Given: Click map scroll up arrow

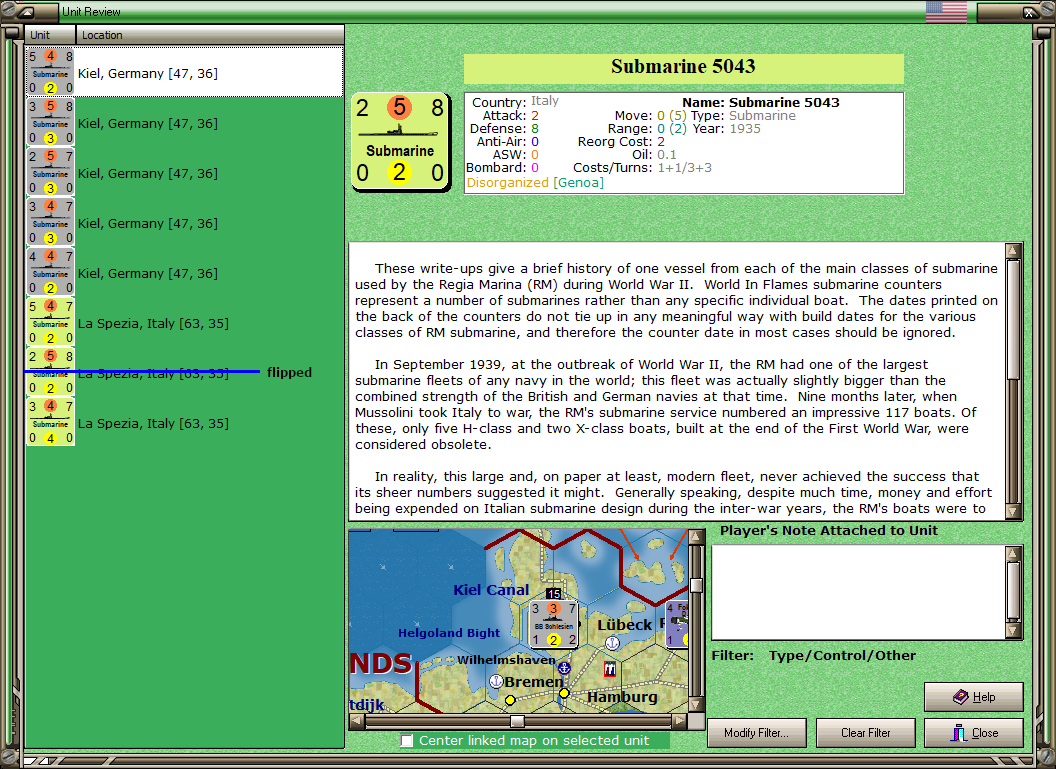Looking at the screenshot, I should pyautogui.click(x=696, y=537).
